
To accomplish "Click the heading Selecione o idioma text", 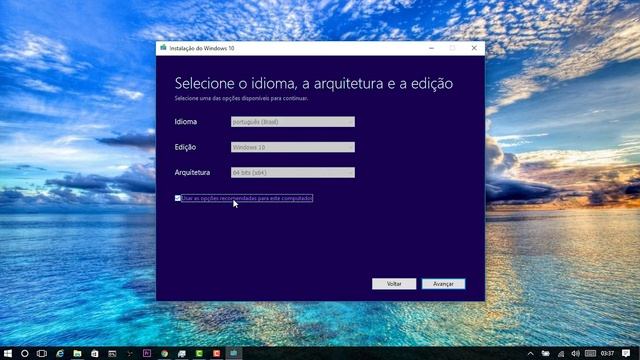I will click(x=313, y=84).
